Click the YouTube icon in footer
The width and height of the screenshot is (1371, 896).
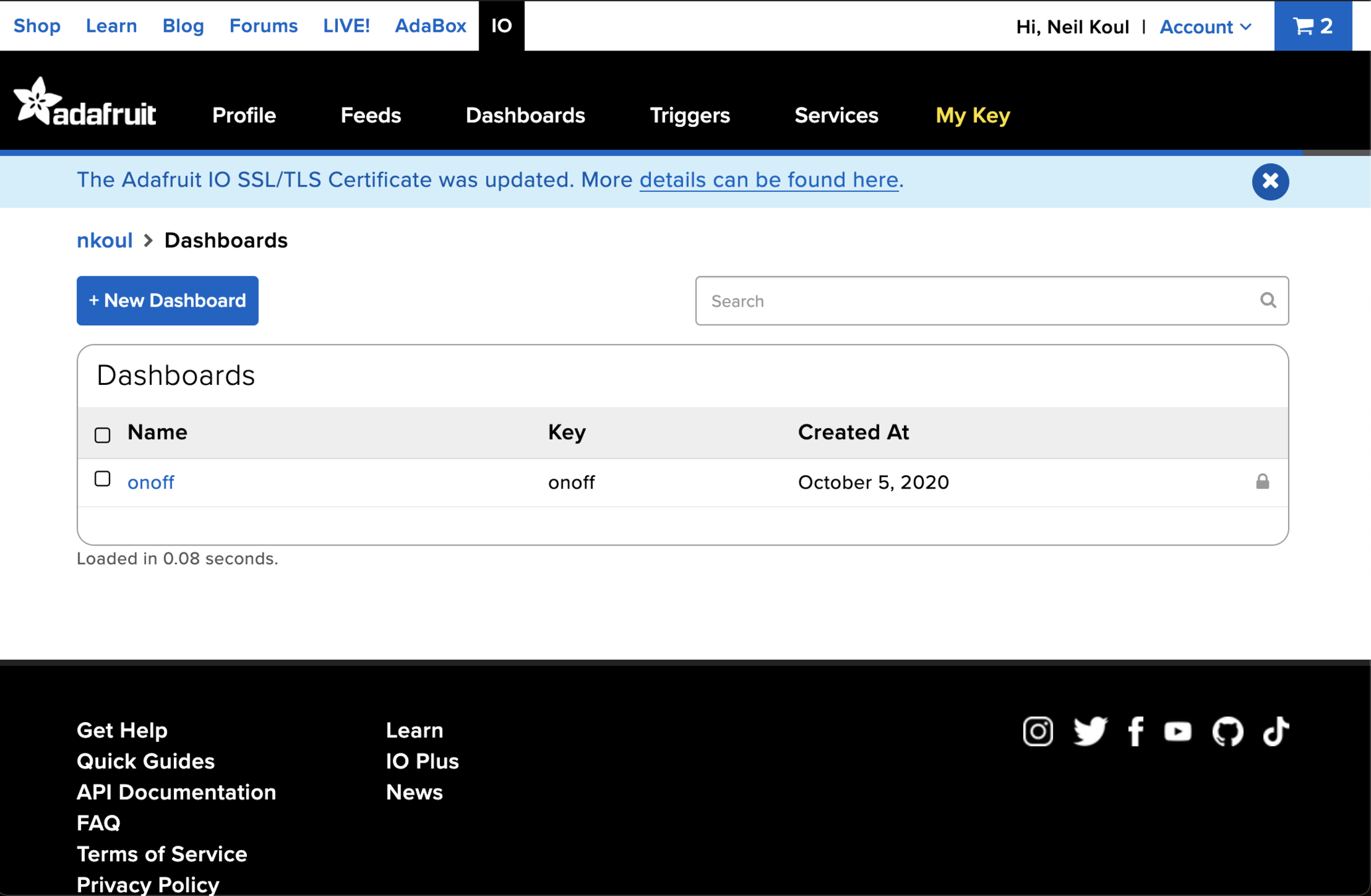[x=1178, y=731]
